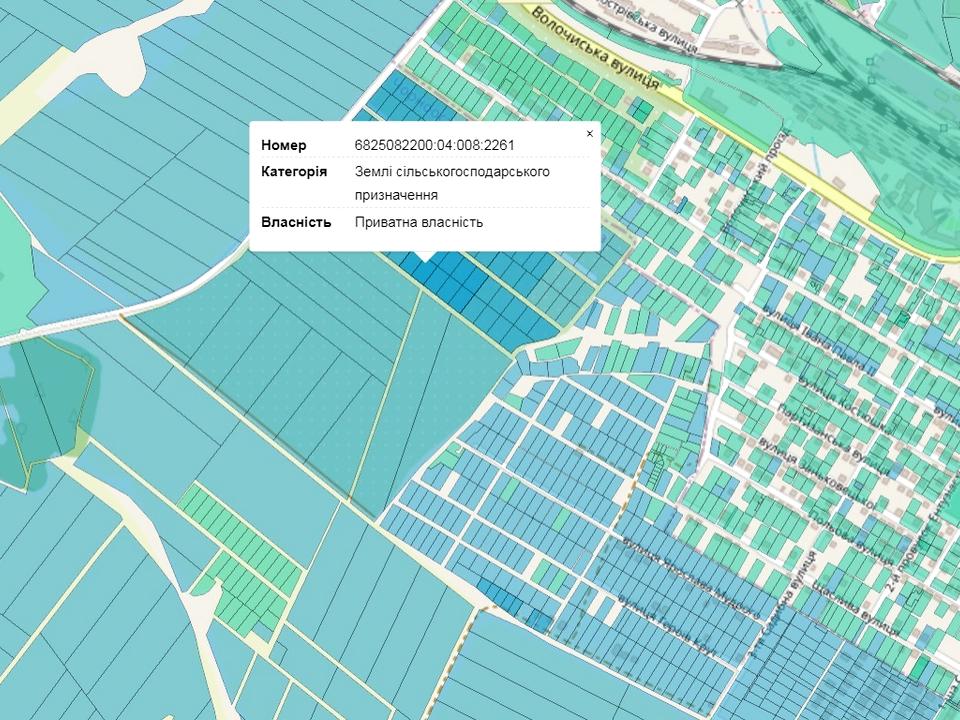Screen dimensions: 960x720
Task: Select the "Приватна власність" ownership value
Action: coord(418,222)
